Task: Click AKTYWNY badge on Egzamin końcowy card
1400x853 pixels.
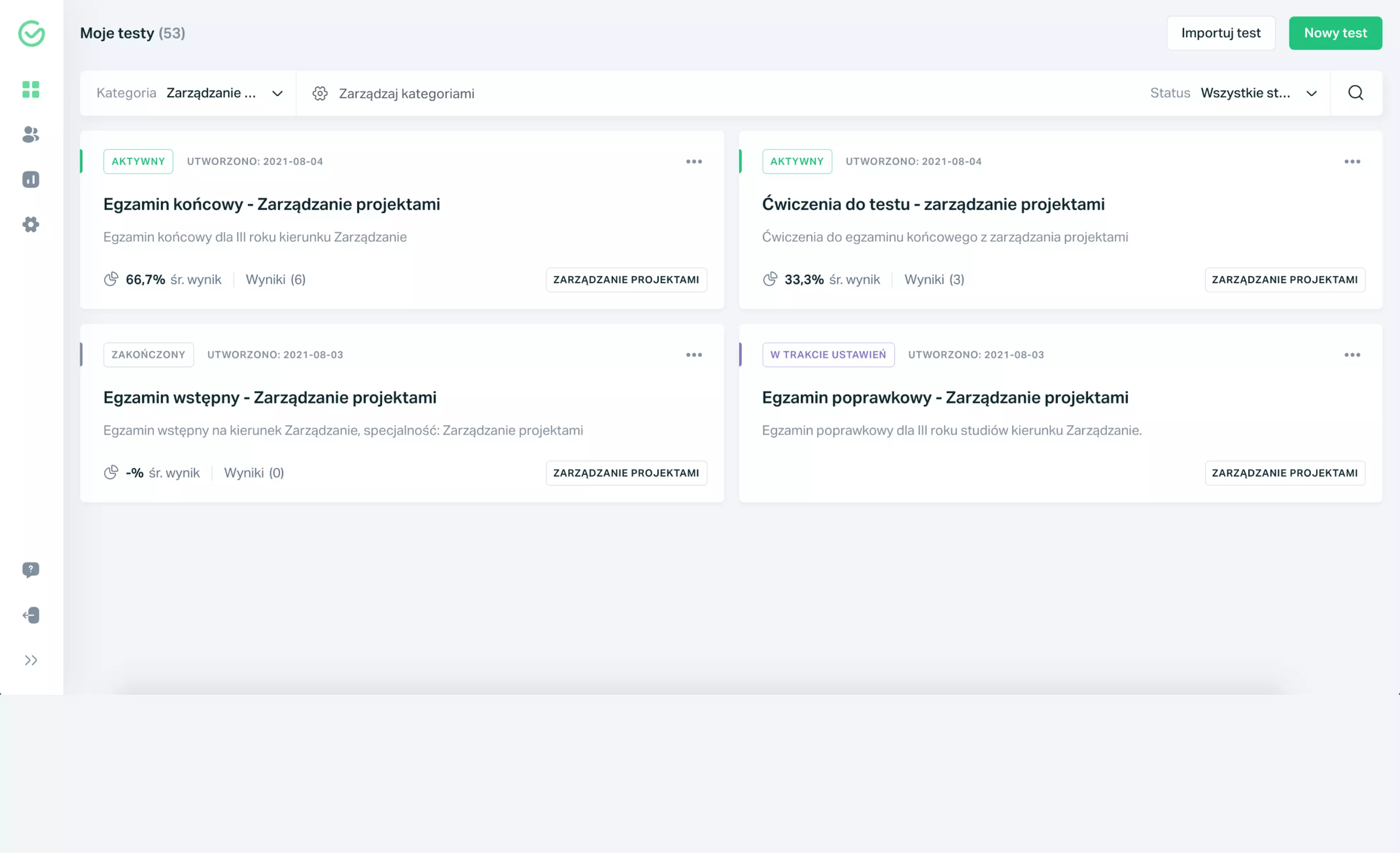Action: pos(138,161)
